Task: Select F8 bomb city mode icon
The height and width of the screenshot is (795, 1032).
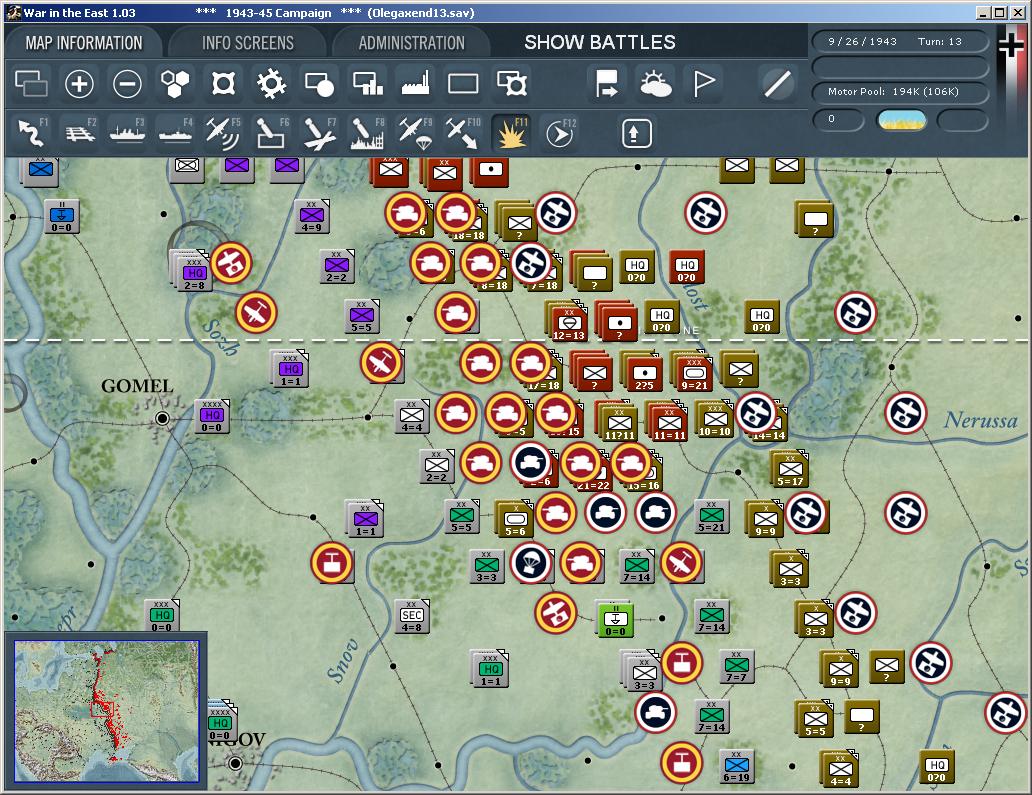Action: 367,132
